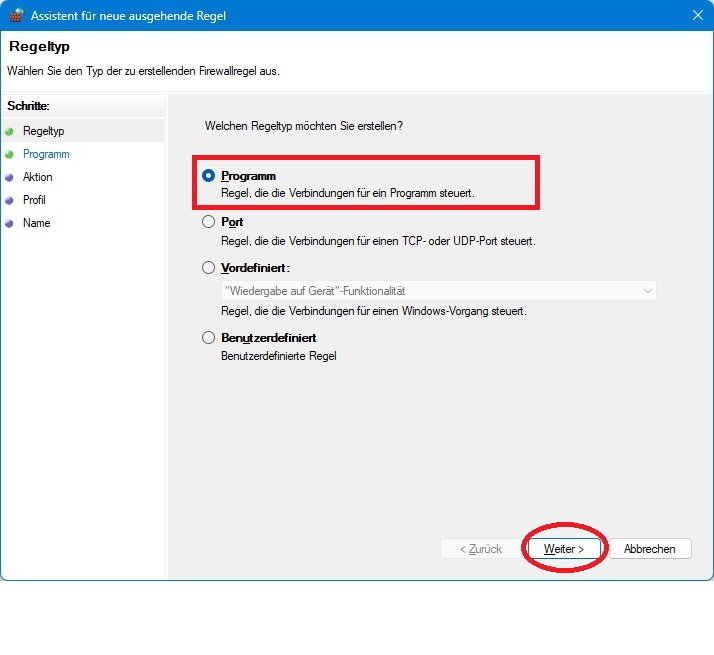714x655 pixels.
Task: Click the 'Benutzerdefinierte Regel' description
Action: pos(279,356)
